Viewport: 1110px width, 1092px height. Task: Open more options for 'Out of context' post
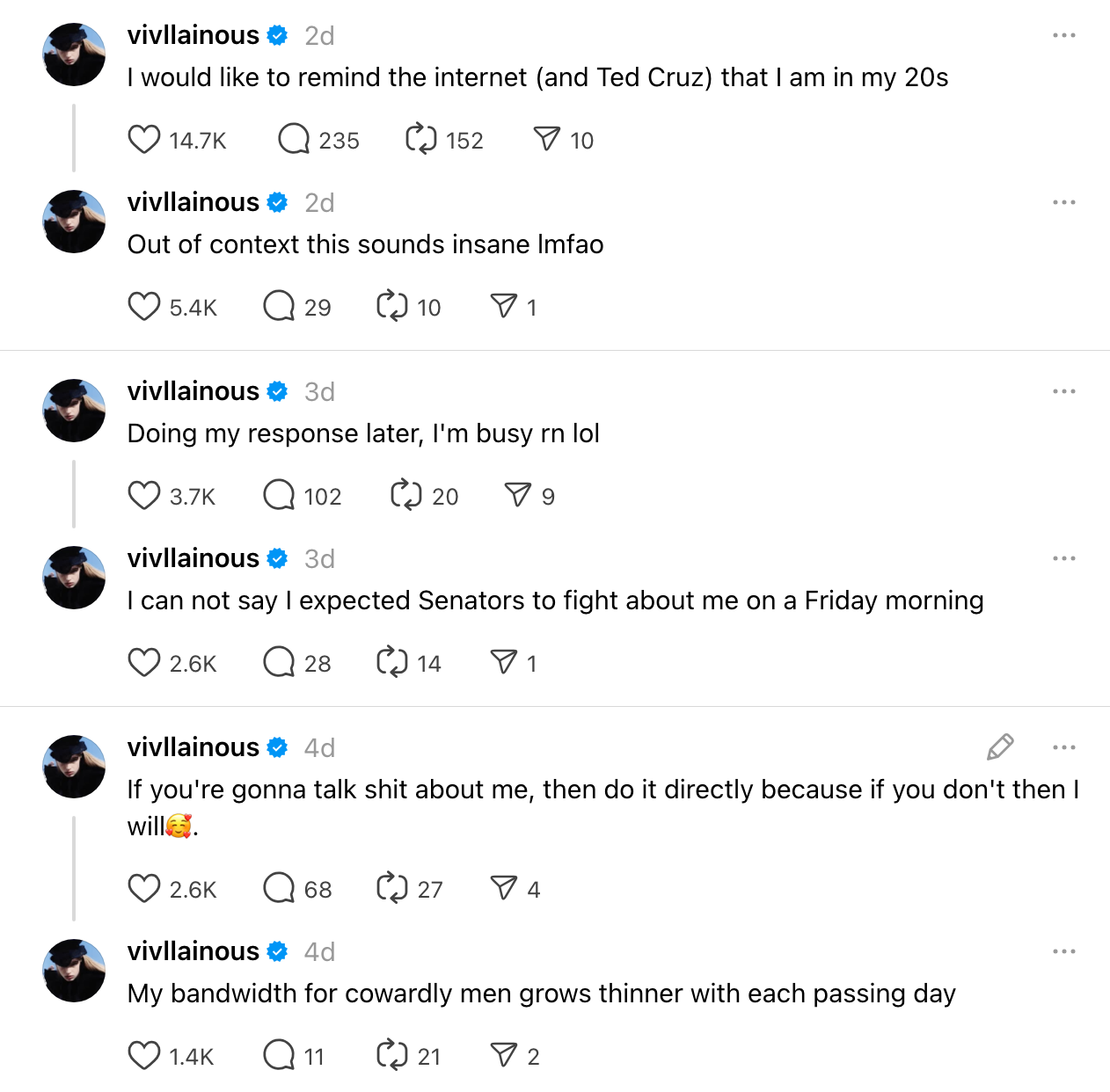coord(1063,202)
